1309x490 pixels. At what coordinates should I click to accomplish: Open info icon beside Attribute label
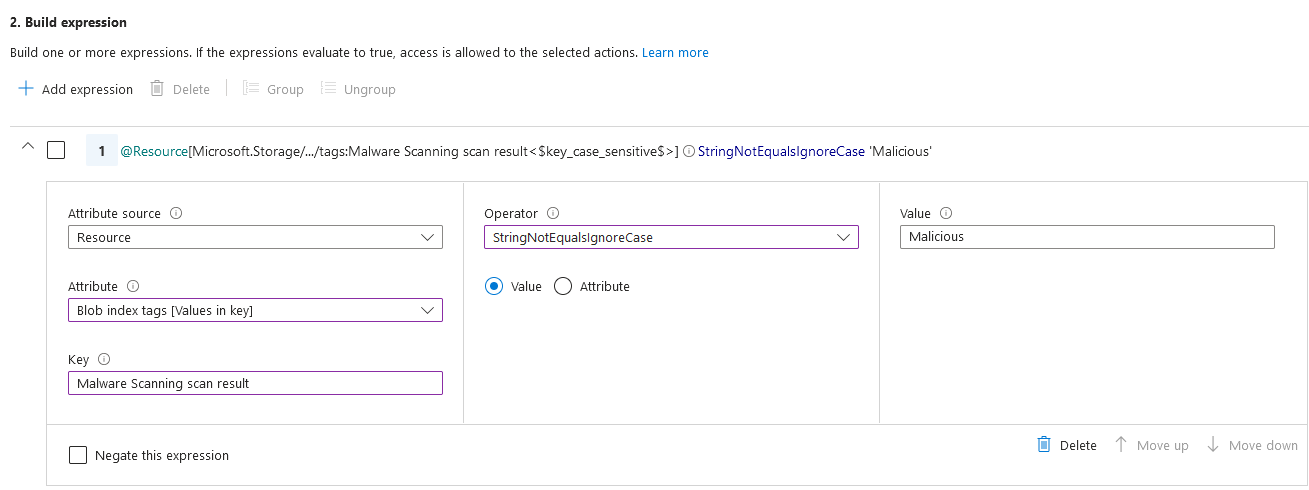pyautogui.click(x=133, y=286)
